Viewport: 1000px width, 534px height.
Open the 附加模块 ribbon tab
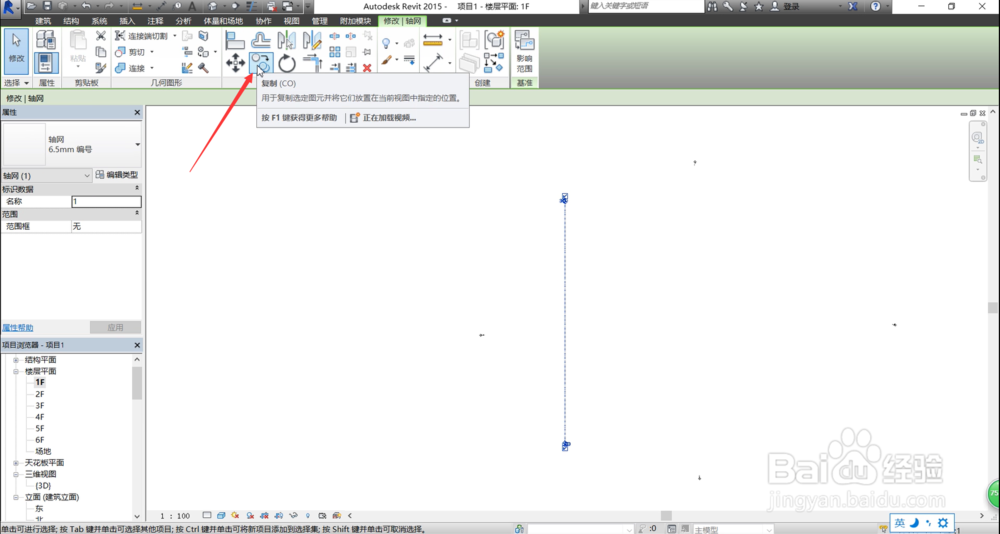(x=355, y=21)
